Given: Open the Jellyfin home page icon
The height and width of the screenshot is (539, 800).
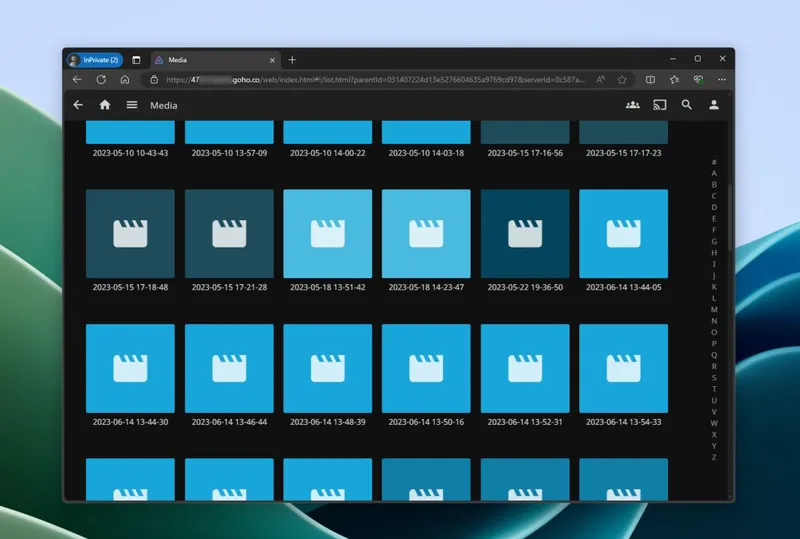Looking at the screenshot, I should 105,105.
